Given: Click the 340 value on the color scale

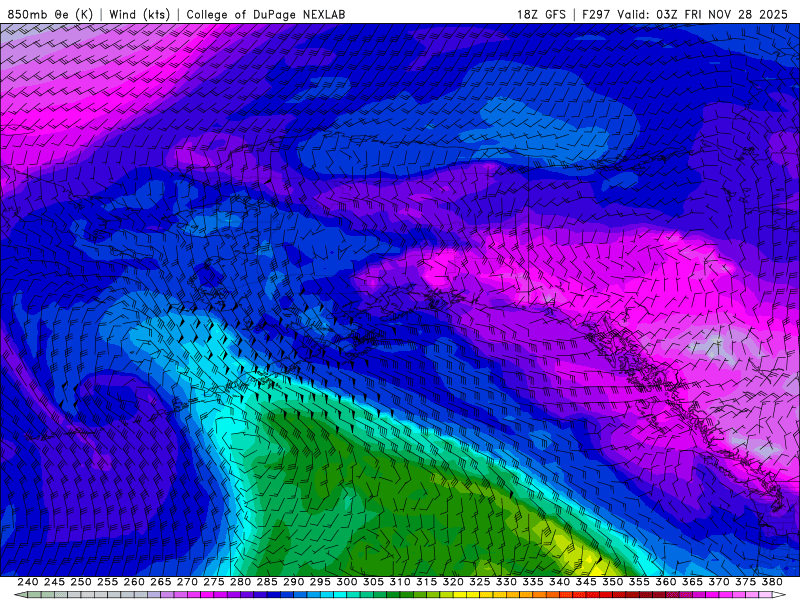Looking at the screenshot, I should pyautogui.click(x=560, y=582).
